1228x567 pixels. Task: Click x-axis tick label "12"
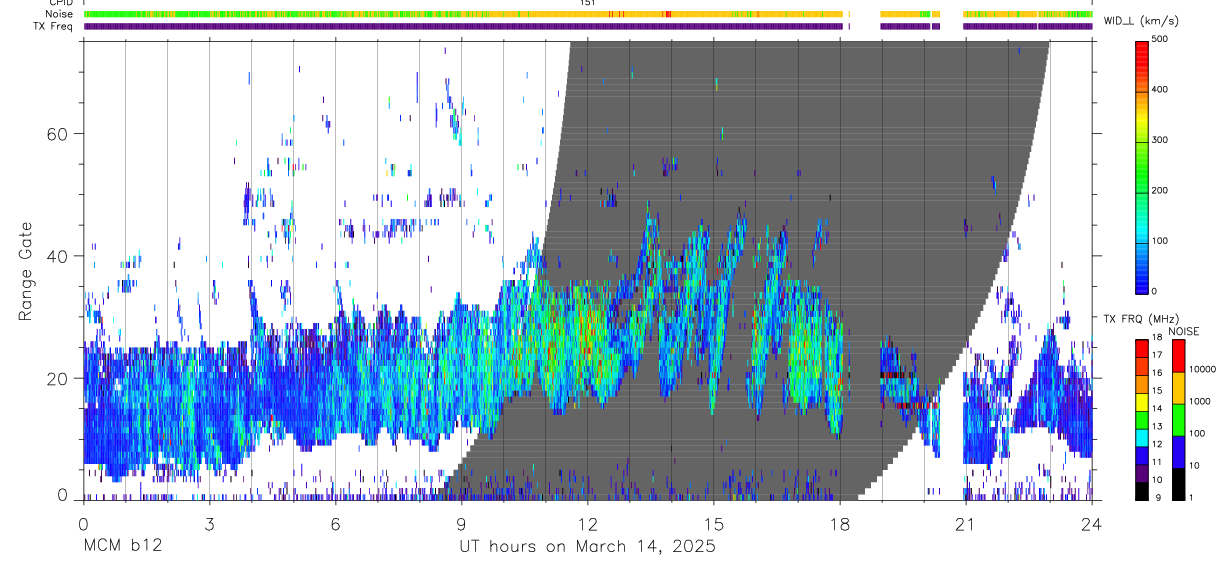pyautogui.click(x=587, y=523)
